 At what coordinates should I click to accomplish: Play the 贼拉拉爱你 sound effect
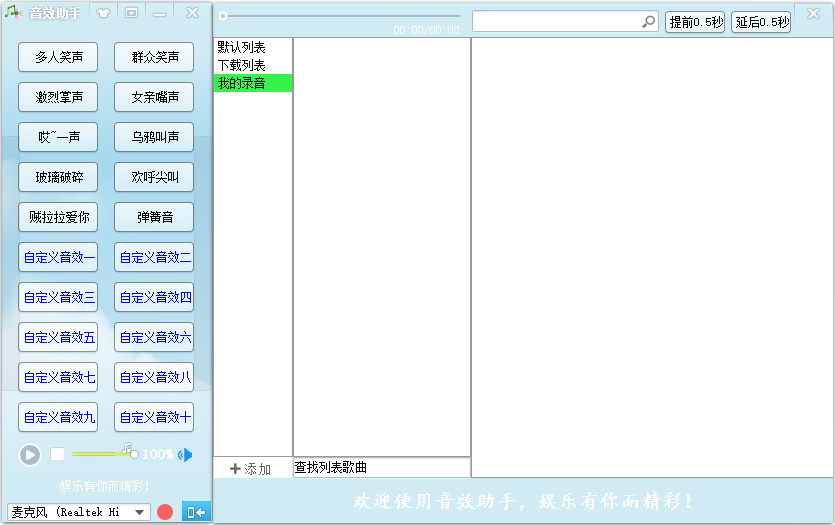58,217
